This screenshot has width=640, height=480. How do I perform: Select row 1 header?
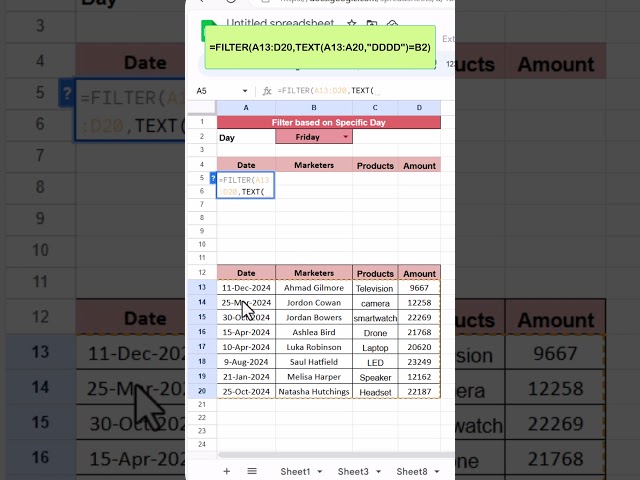[202, 122]
